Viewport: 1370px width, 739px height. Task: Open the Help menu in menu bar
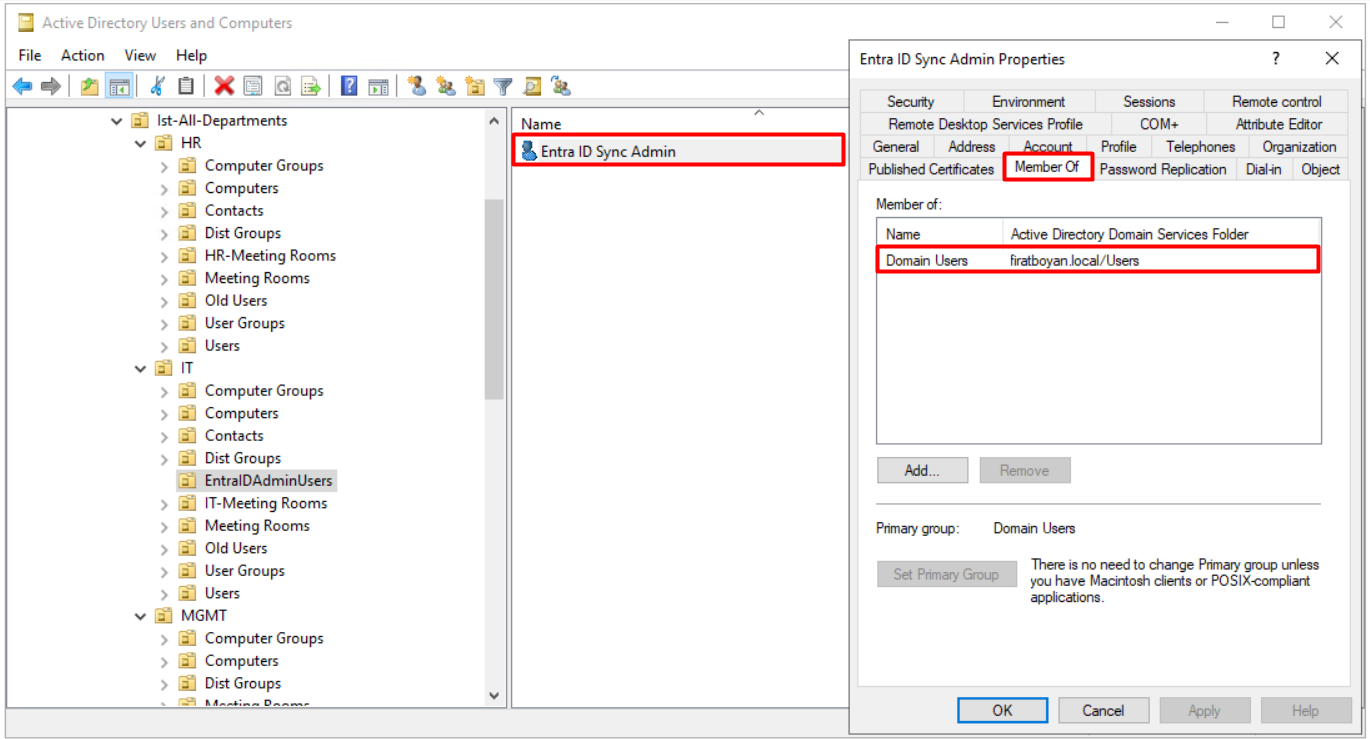pos(191,55)
